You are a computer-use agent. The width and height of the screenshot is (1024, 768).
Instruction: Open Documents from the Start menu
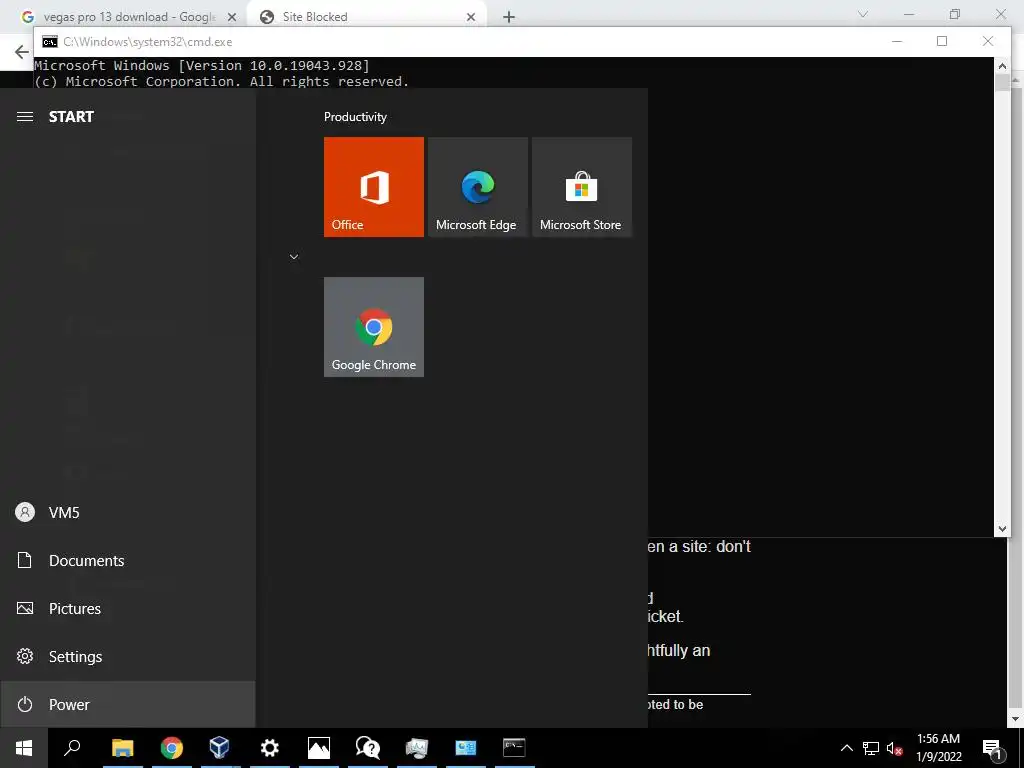(127, 560)
